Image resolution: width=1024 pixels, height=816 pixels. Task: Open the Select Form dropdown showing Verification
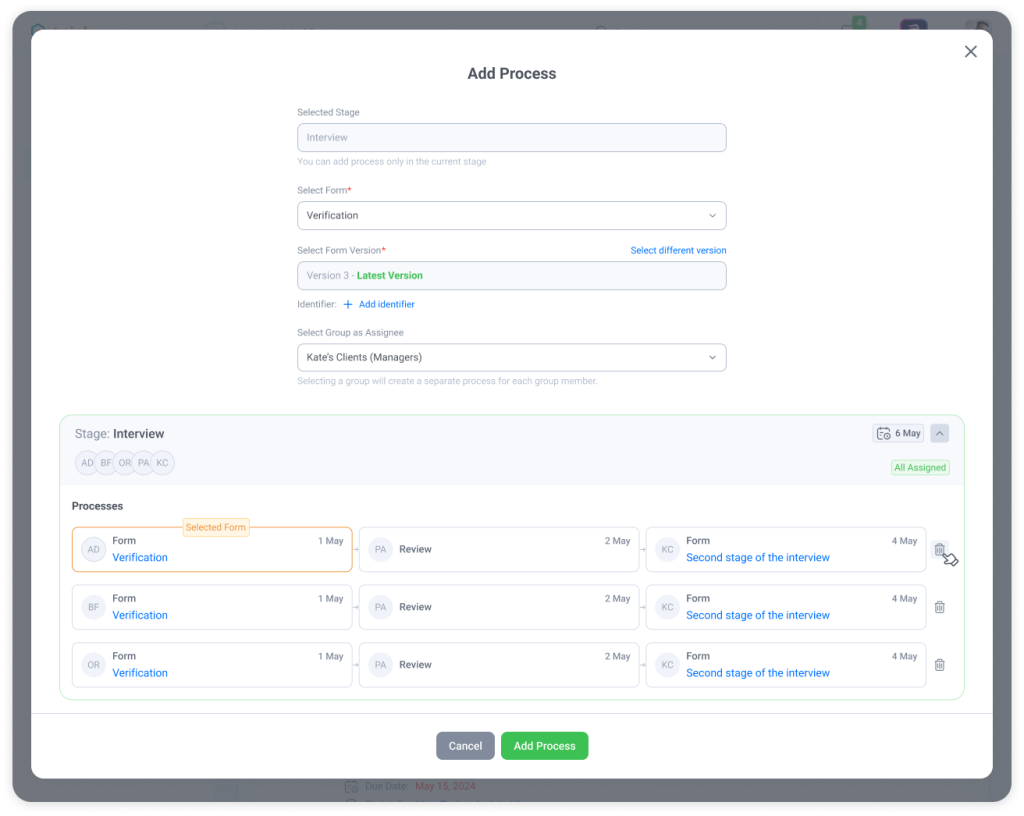511,215
